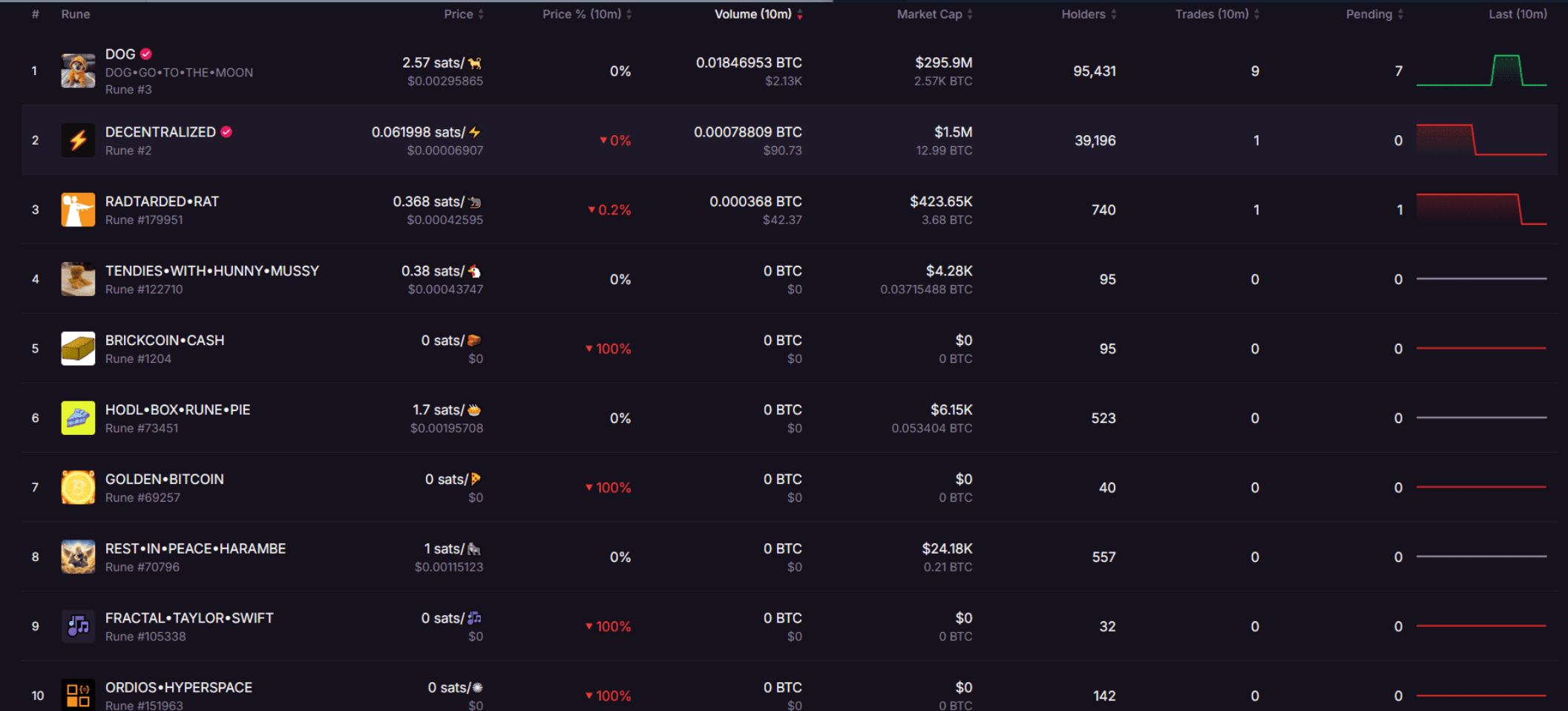Image resolution: width=1568 pixels, height=711 pixels.
Task: Sort by Market Cap header
Action: [x=934, y=14]
